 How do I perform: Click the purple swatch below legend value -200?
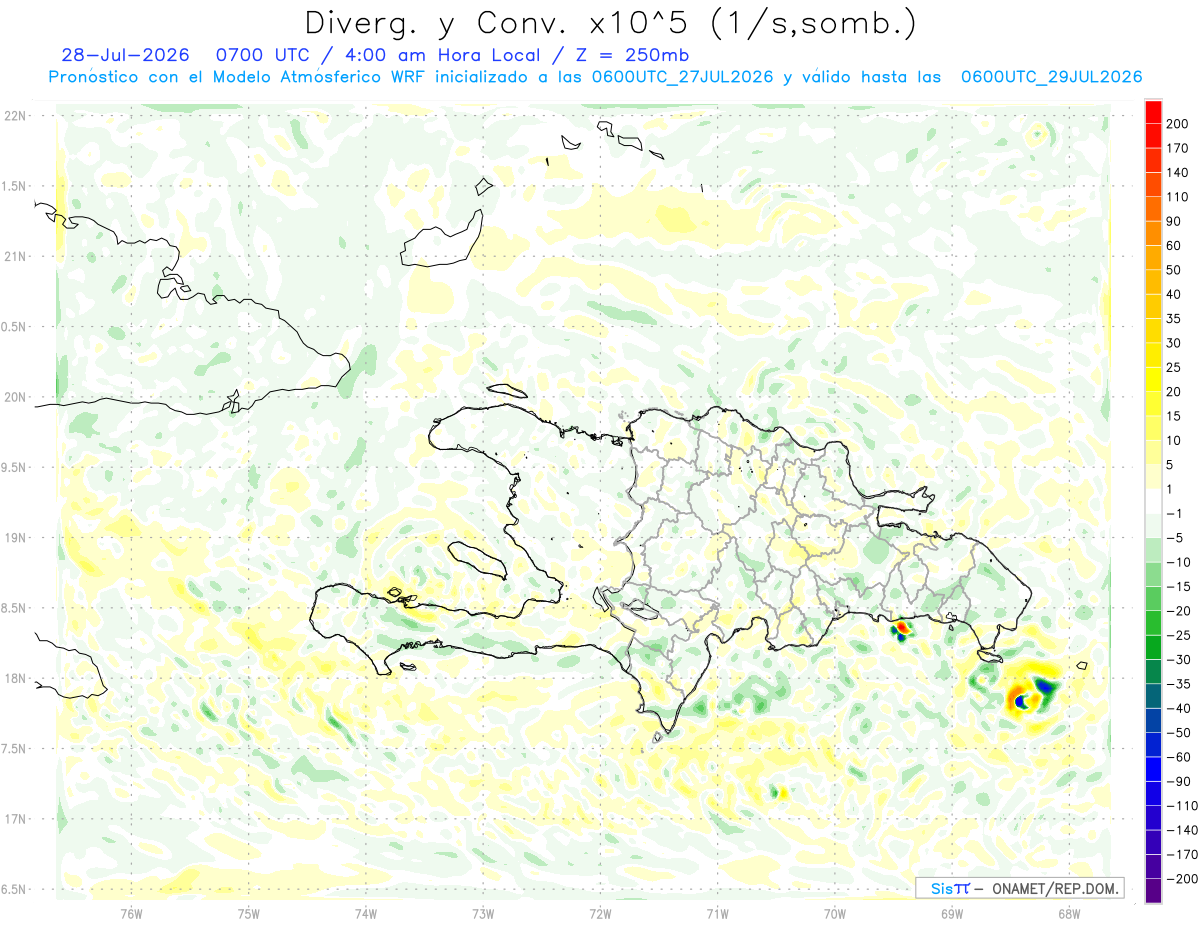tap(1153, 892)
